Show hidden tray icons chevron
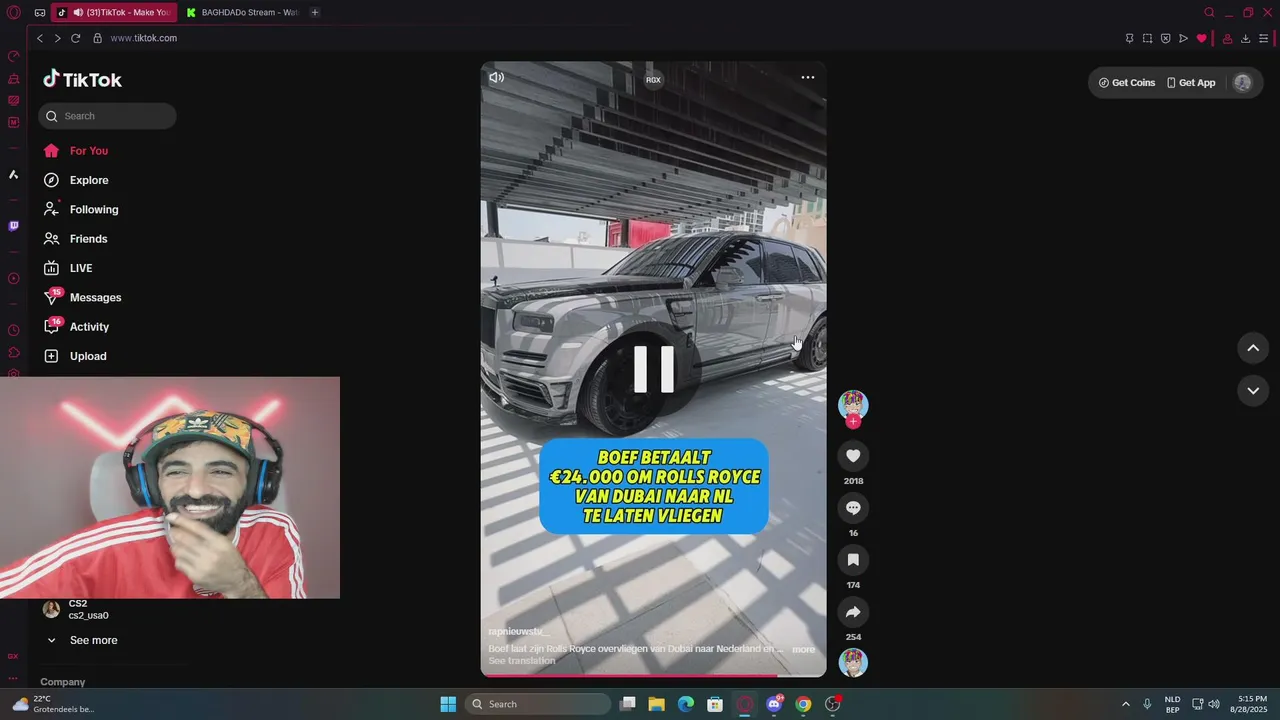The image size is (1280, 720). [1125, 704]
